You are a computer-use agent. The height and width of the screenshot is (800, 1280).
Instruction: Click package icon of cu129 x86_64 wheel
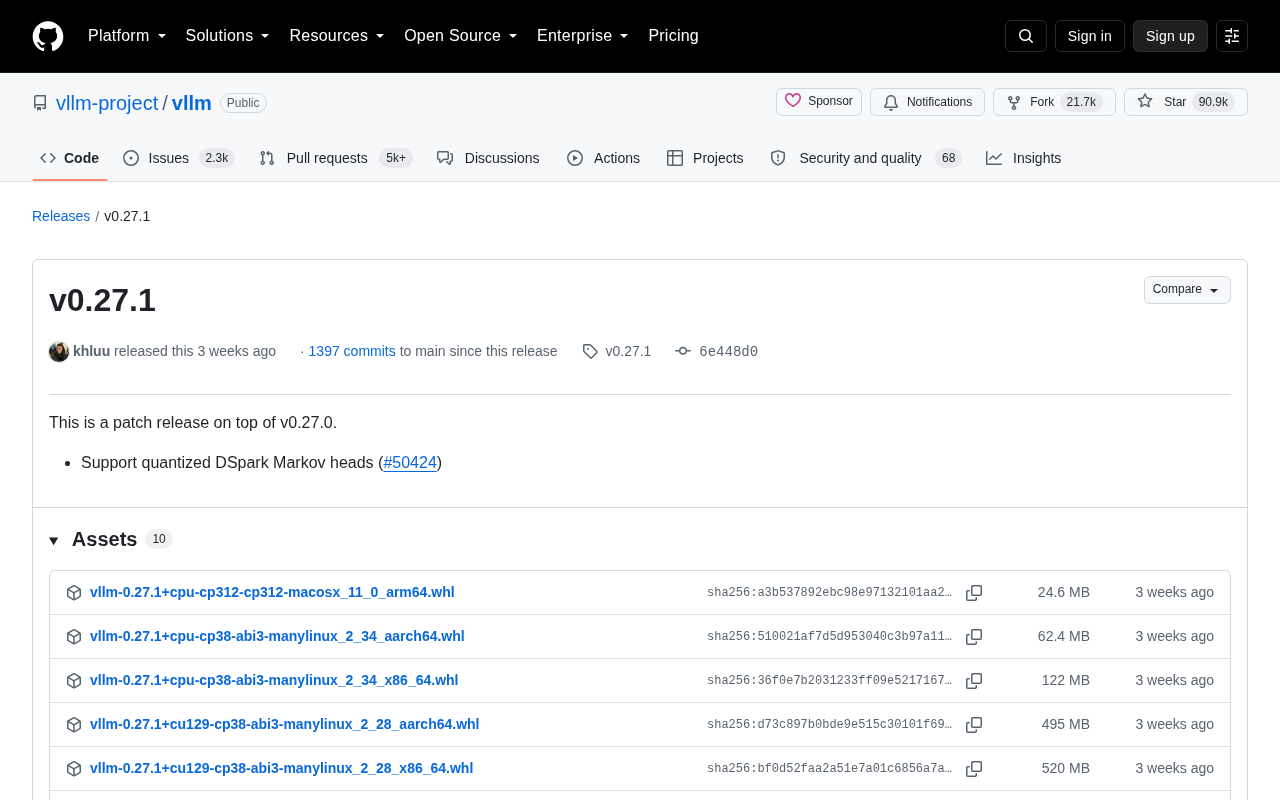[74, 769]
